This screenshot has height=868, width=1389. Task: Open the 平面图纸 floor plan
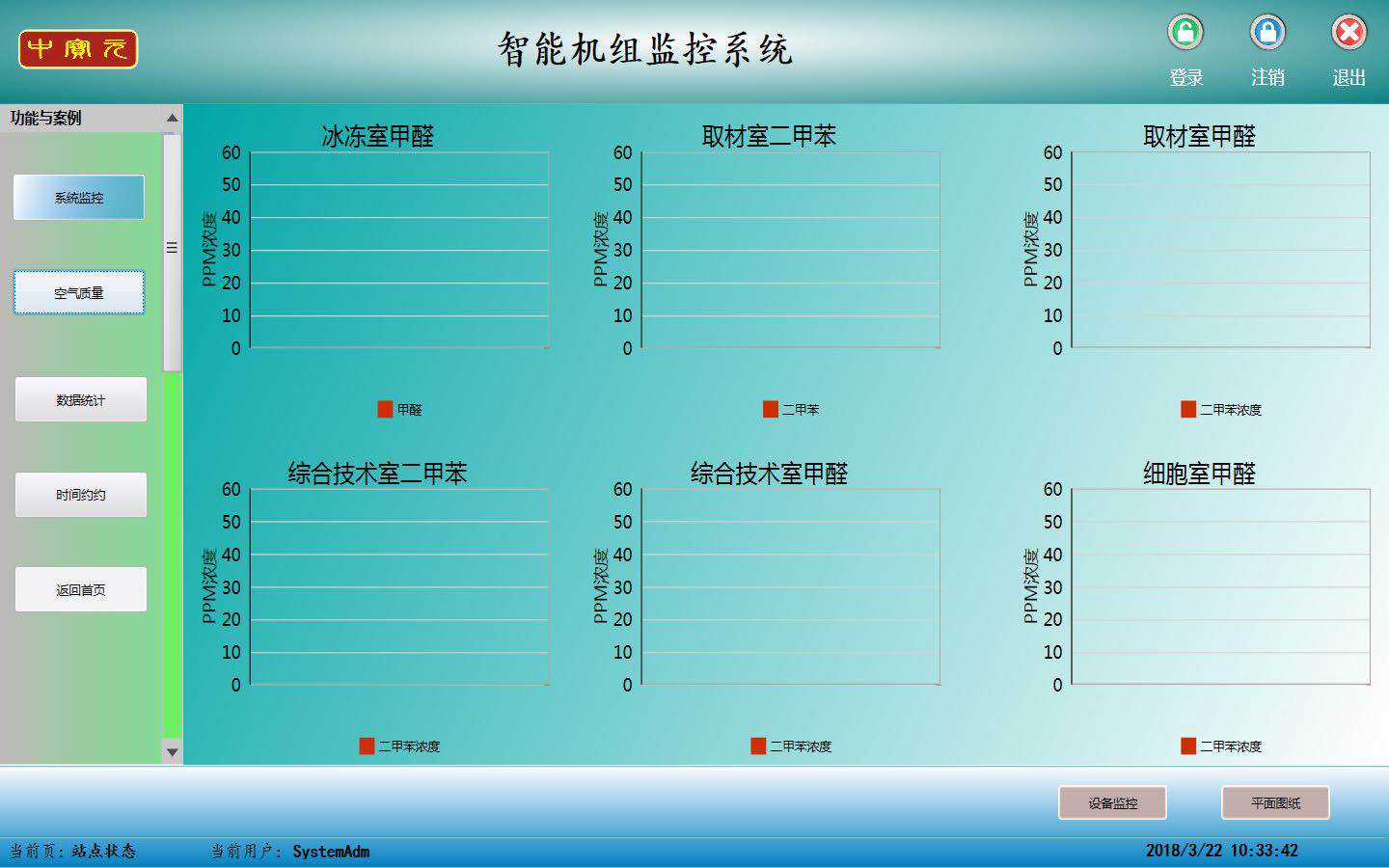pyautogui.click(x=1275, y=802)
